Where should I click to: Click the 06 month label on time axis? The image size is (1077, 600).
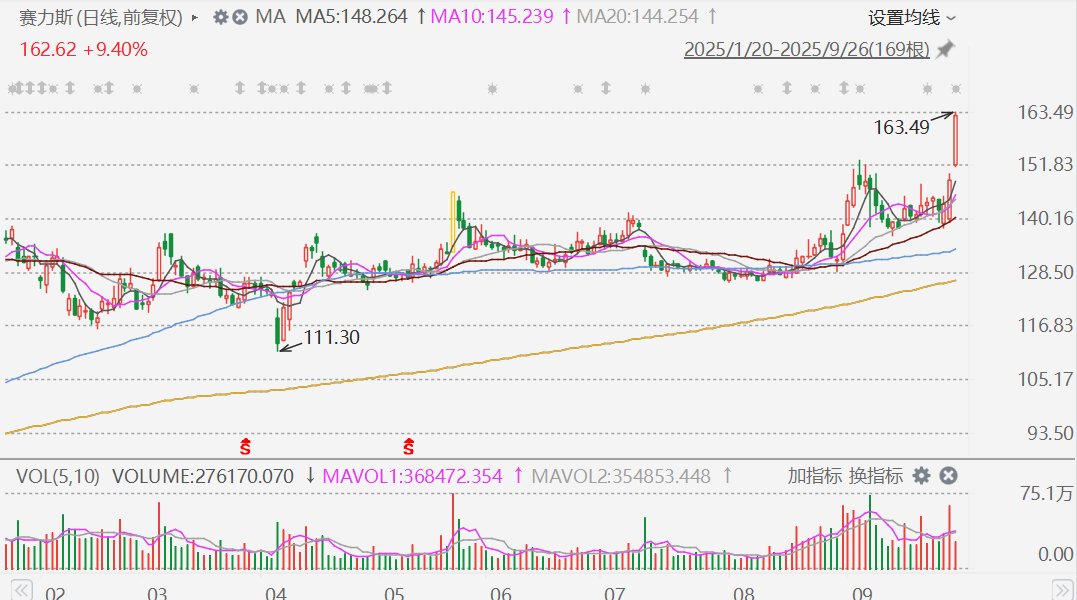(x=501, y=593)
